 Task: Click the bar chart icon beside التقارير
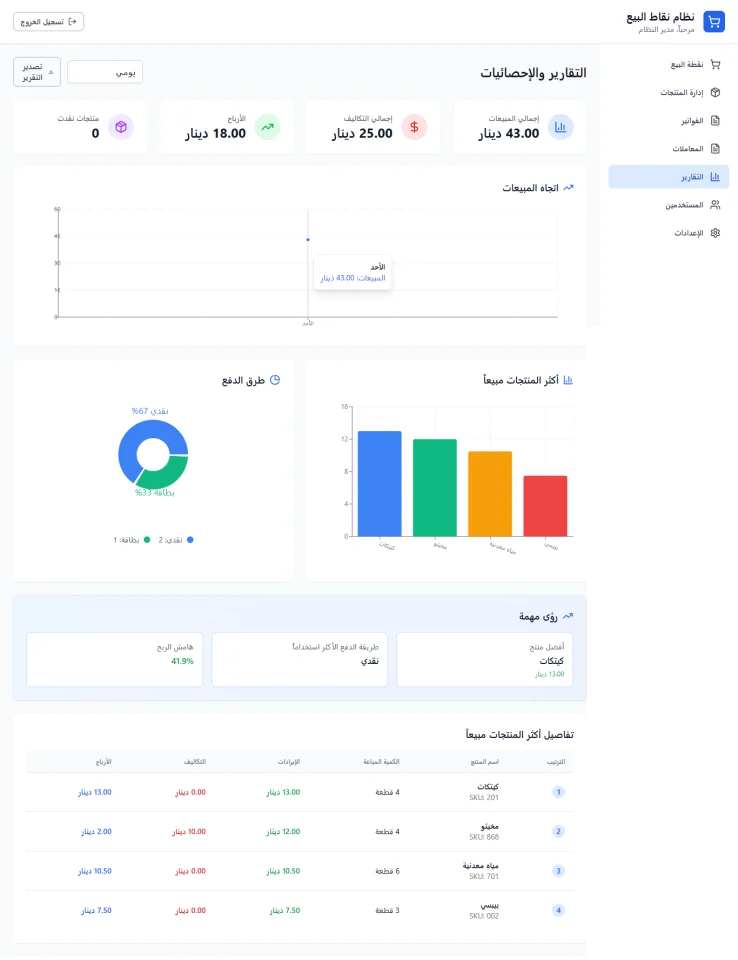715,177
